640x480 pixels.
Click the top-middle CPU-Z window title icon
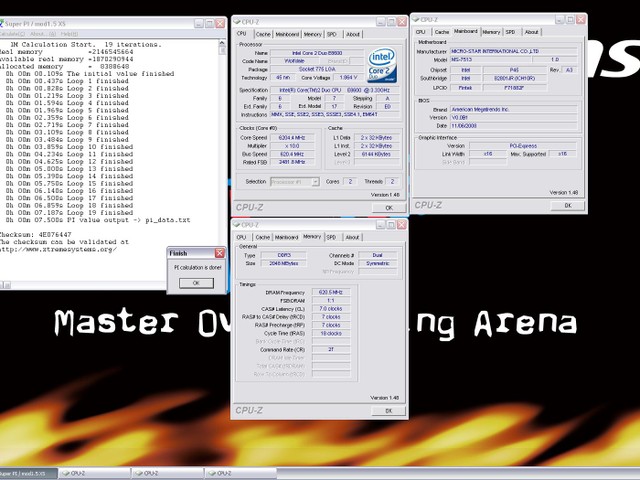236,22
